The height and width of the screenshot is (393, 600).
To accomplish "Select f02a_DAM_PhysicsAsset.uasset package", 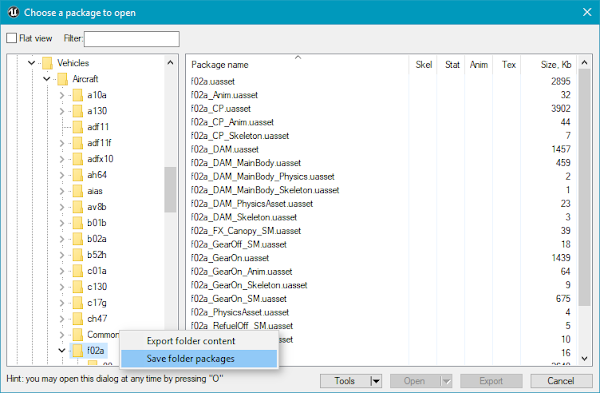I will [252, 204].
